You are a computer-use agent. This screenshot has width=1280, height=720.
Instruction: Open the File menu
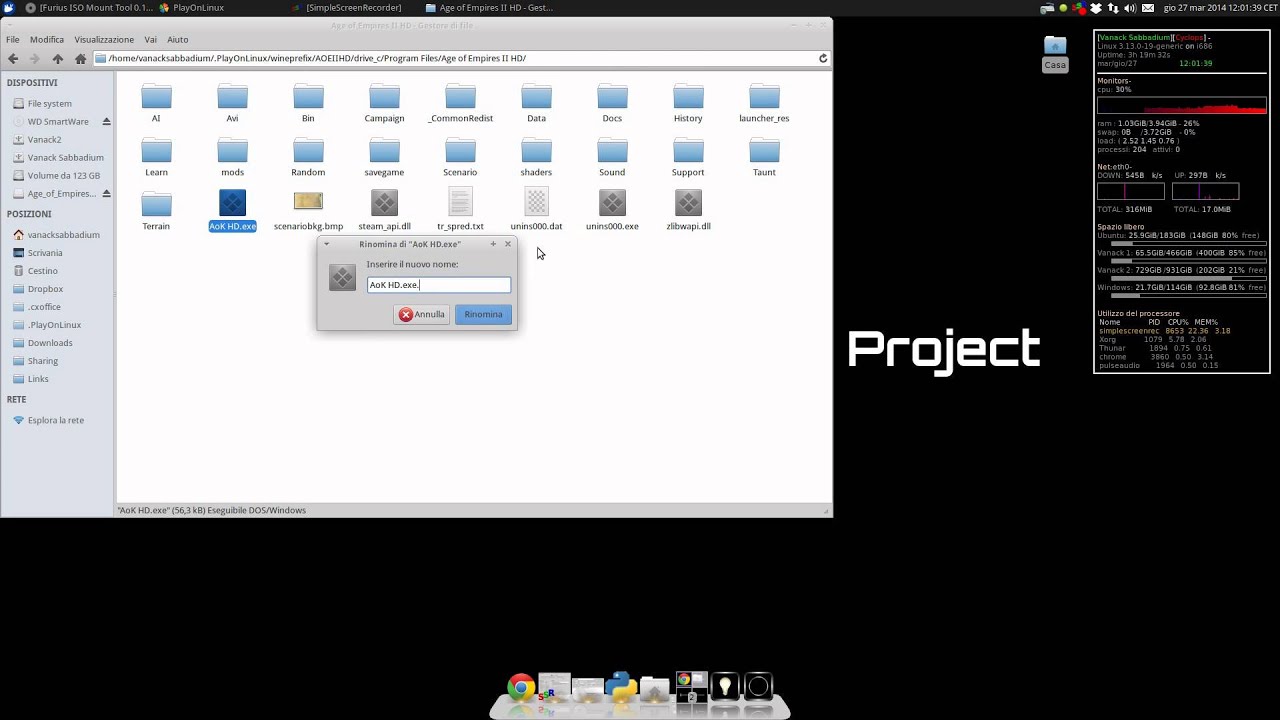(13, 40)
